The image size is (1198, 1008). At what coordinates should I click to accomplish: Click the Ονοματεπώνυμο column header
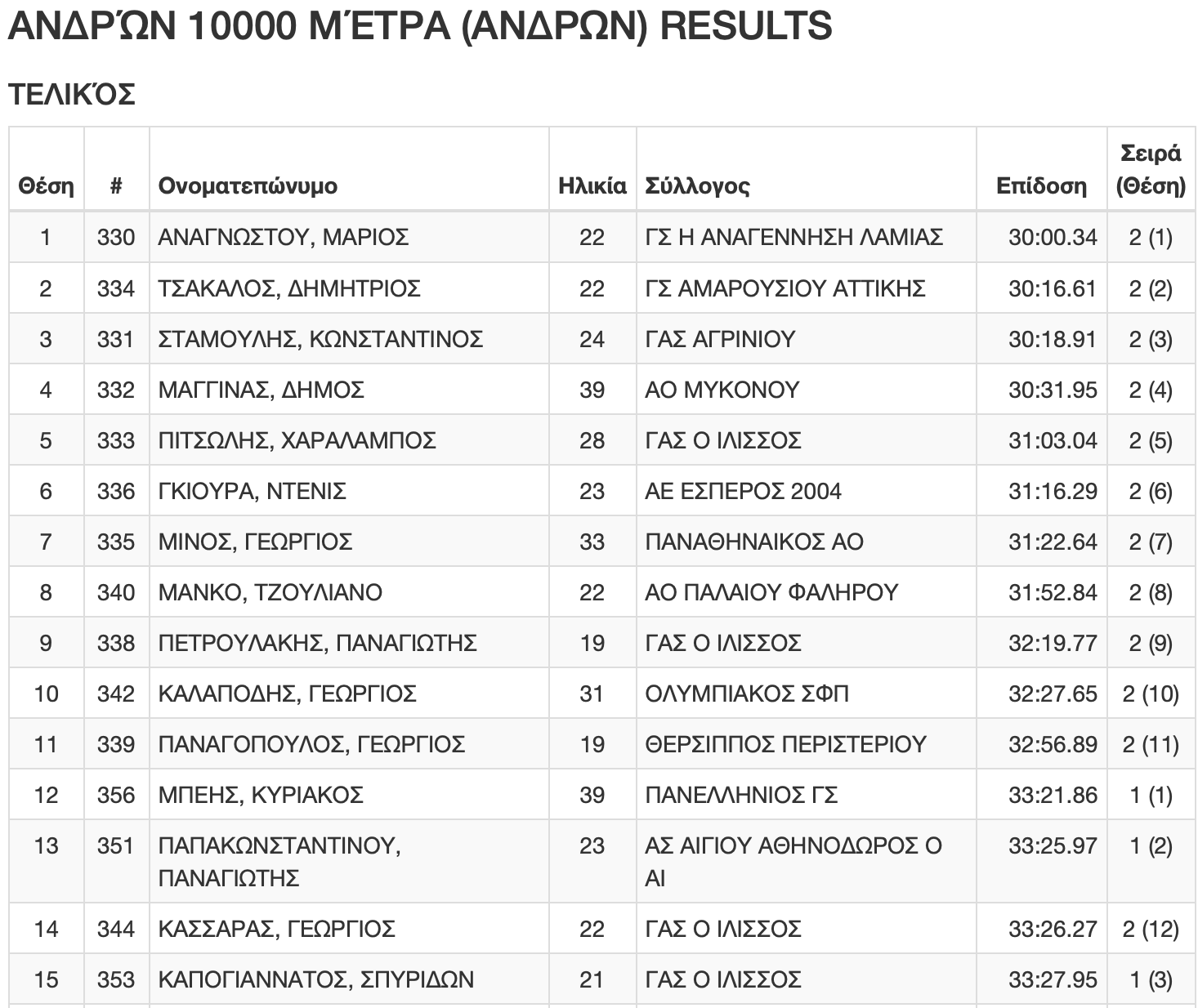248,186
